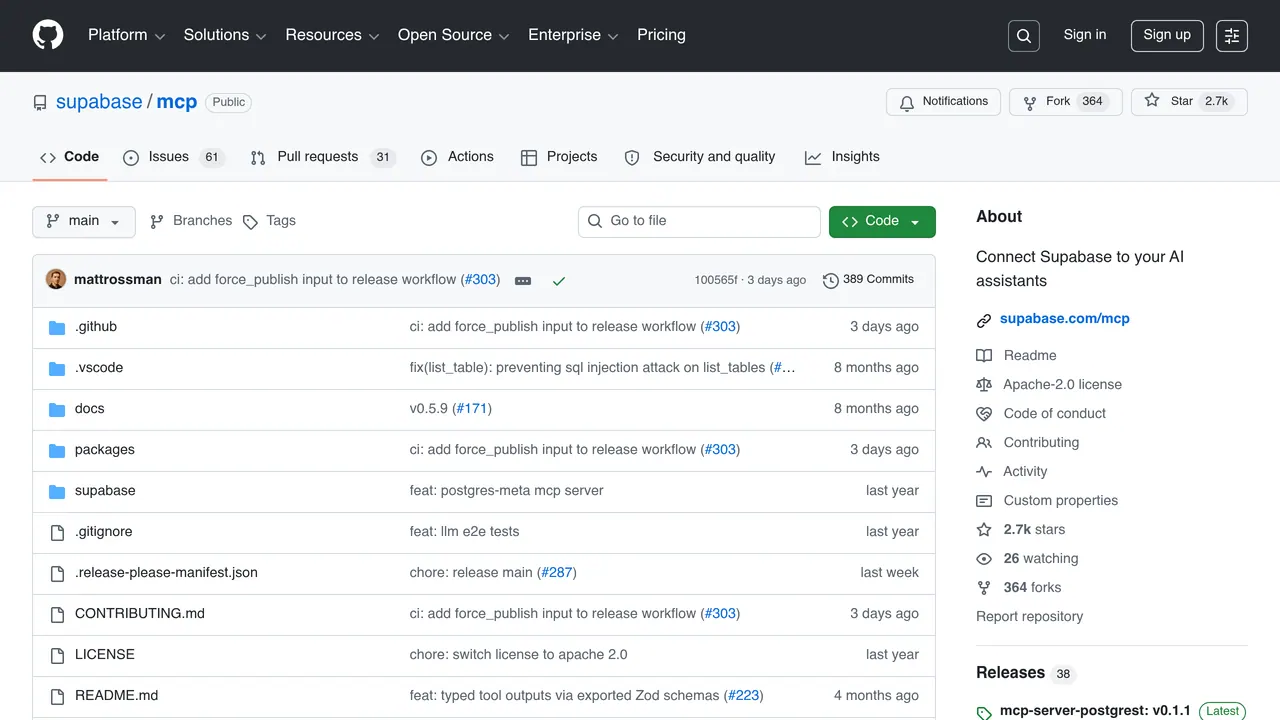The width and height of the screenshot is (1280, 720).
Task: View the 2.7k stars link
Action: pyautogui.click(x=1021, y=529)
